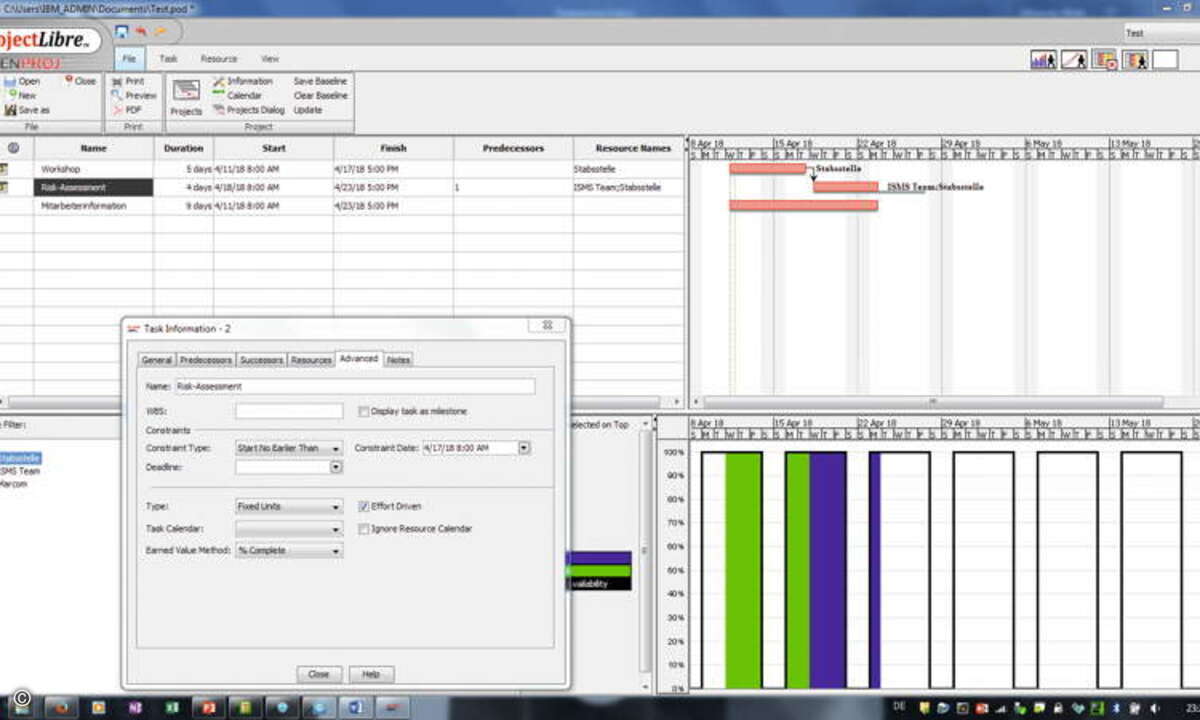Click the resource usage view icon at top right
This screenshot has height=720, width=1200.
click(x=1135, y=60)
